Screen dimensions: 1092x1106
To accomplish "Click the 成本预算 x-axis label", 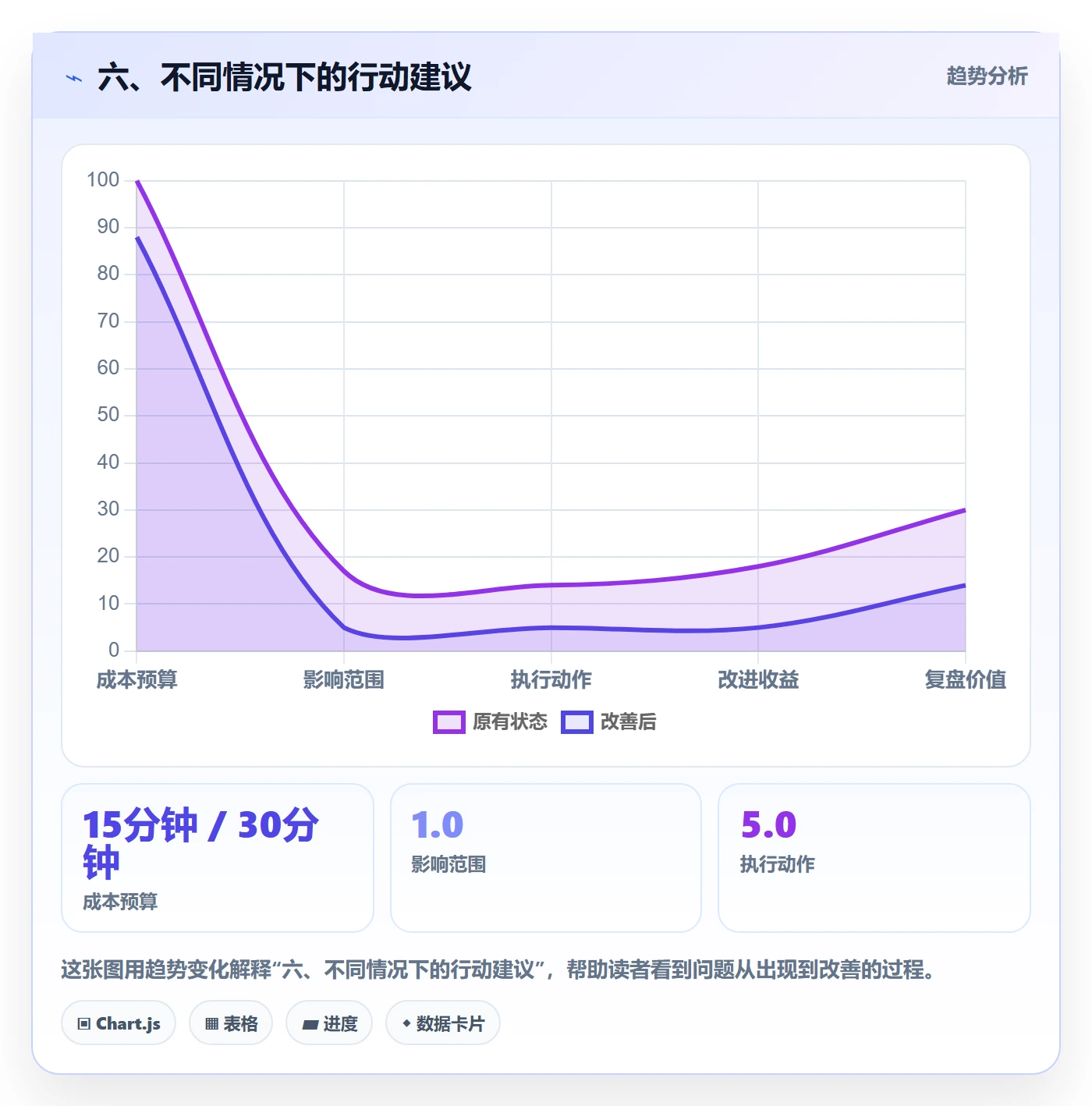I will click(x=136, y=679).
